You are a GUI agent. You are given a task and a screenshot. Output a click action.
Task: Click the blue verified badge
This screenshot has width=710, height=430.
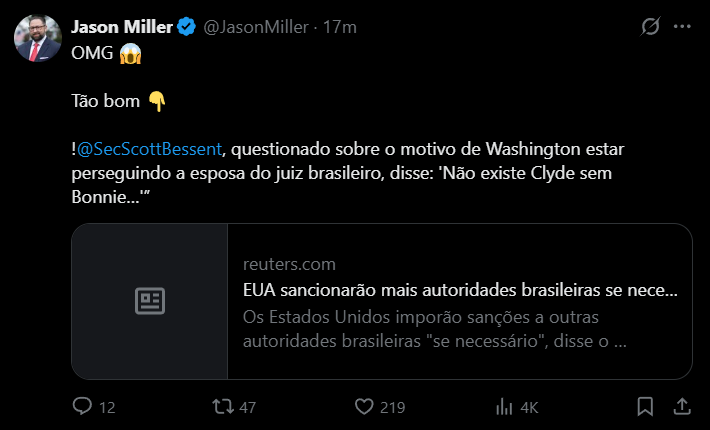click(x=186, y=28)
